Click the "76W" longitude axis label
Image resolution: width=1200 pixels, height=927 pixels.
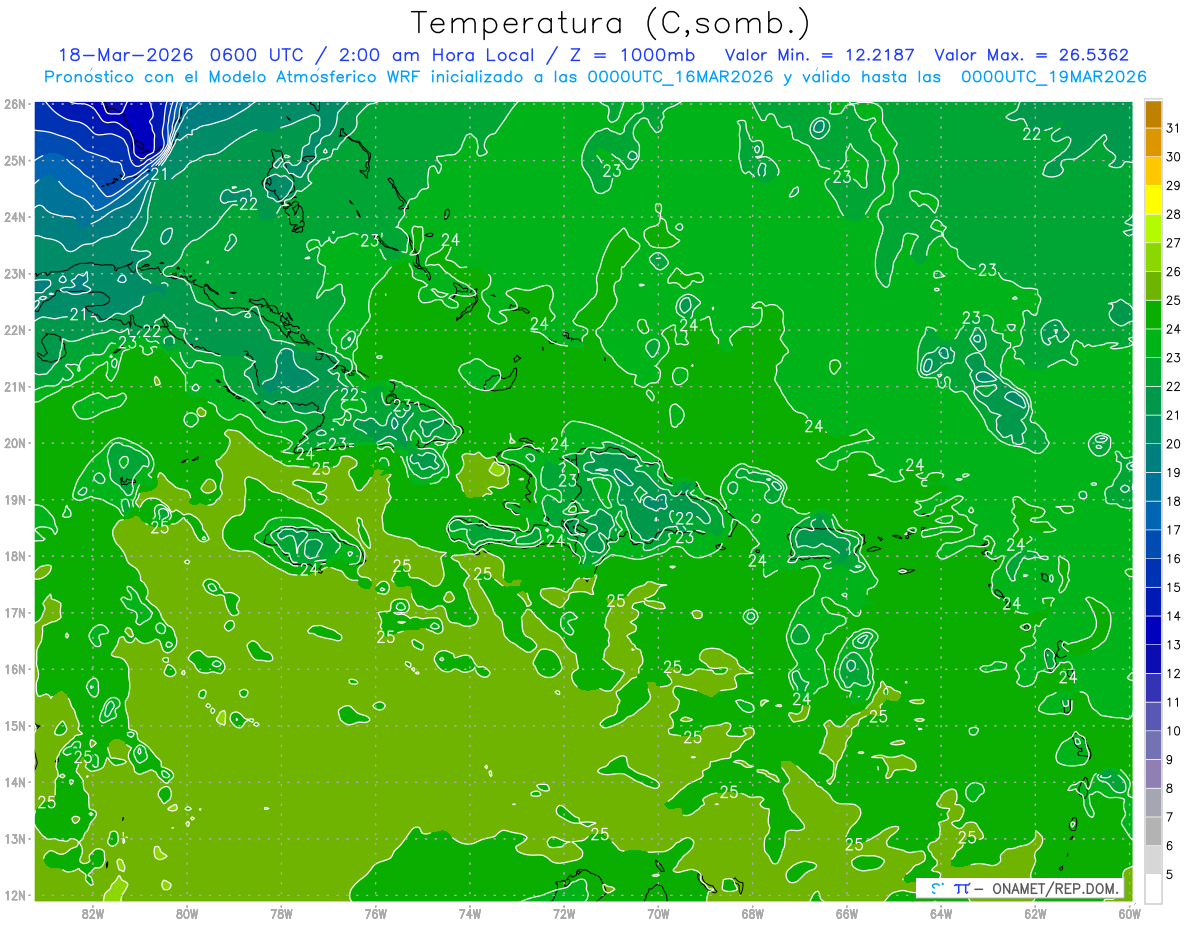[375, 912]
